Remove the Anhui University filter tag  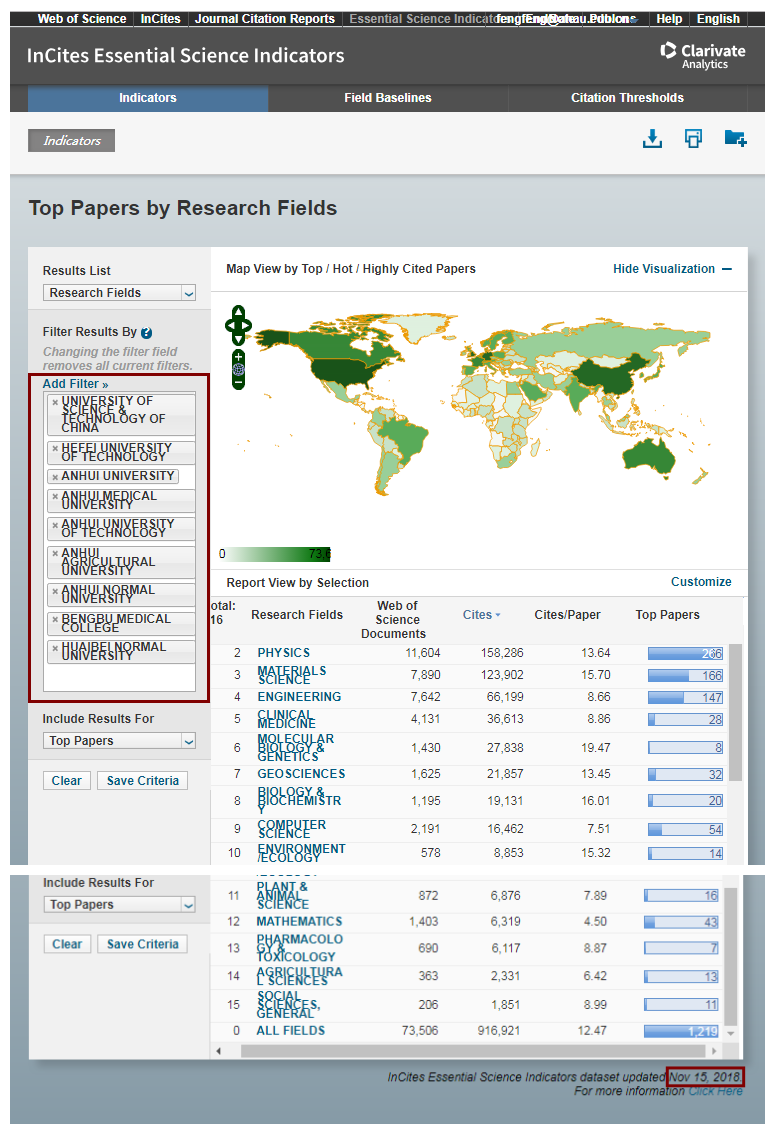pyautogui.click(x=55, y=477)
